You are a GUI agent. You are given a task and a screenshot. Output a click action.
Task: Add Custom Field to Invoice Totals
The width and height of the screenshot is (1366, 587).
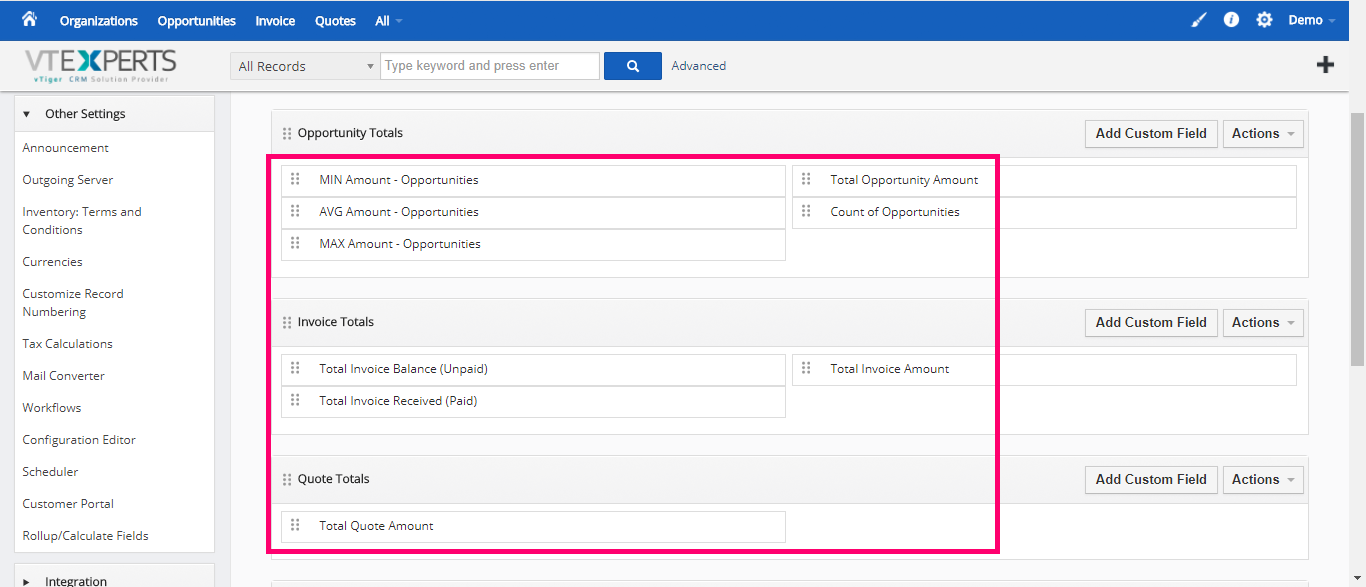pyautogui.click(x=1151, y=323)
